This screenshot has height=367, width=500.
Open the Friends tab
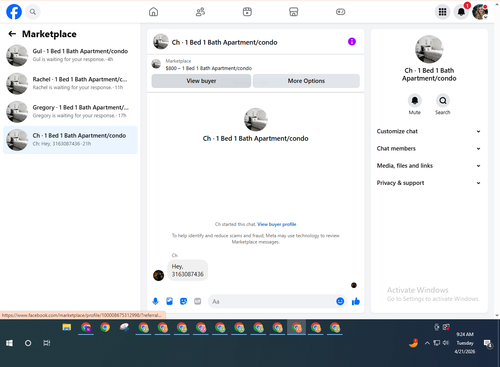pos(200,12)
